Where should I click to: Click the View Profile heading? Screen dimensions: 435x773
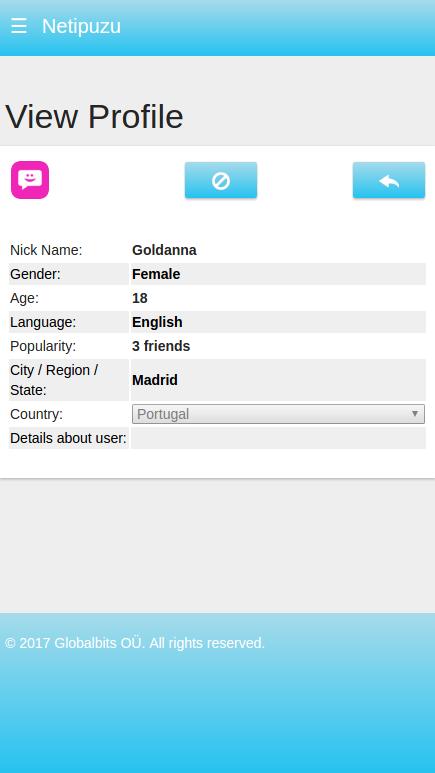click(x=94, y=117)
